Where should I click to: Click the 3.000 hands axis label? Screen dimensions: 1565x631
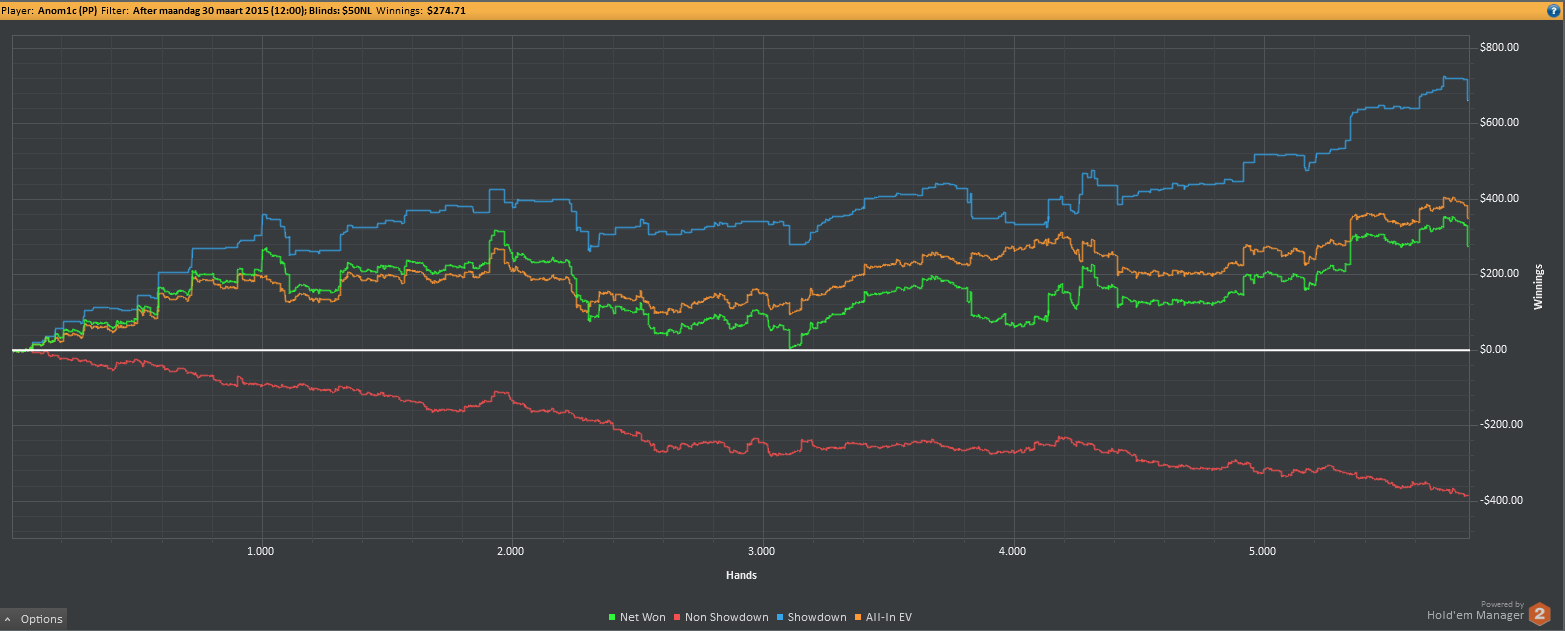[762, 550]
